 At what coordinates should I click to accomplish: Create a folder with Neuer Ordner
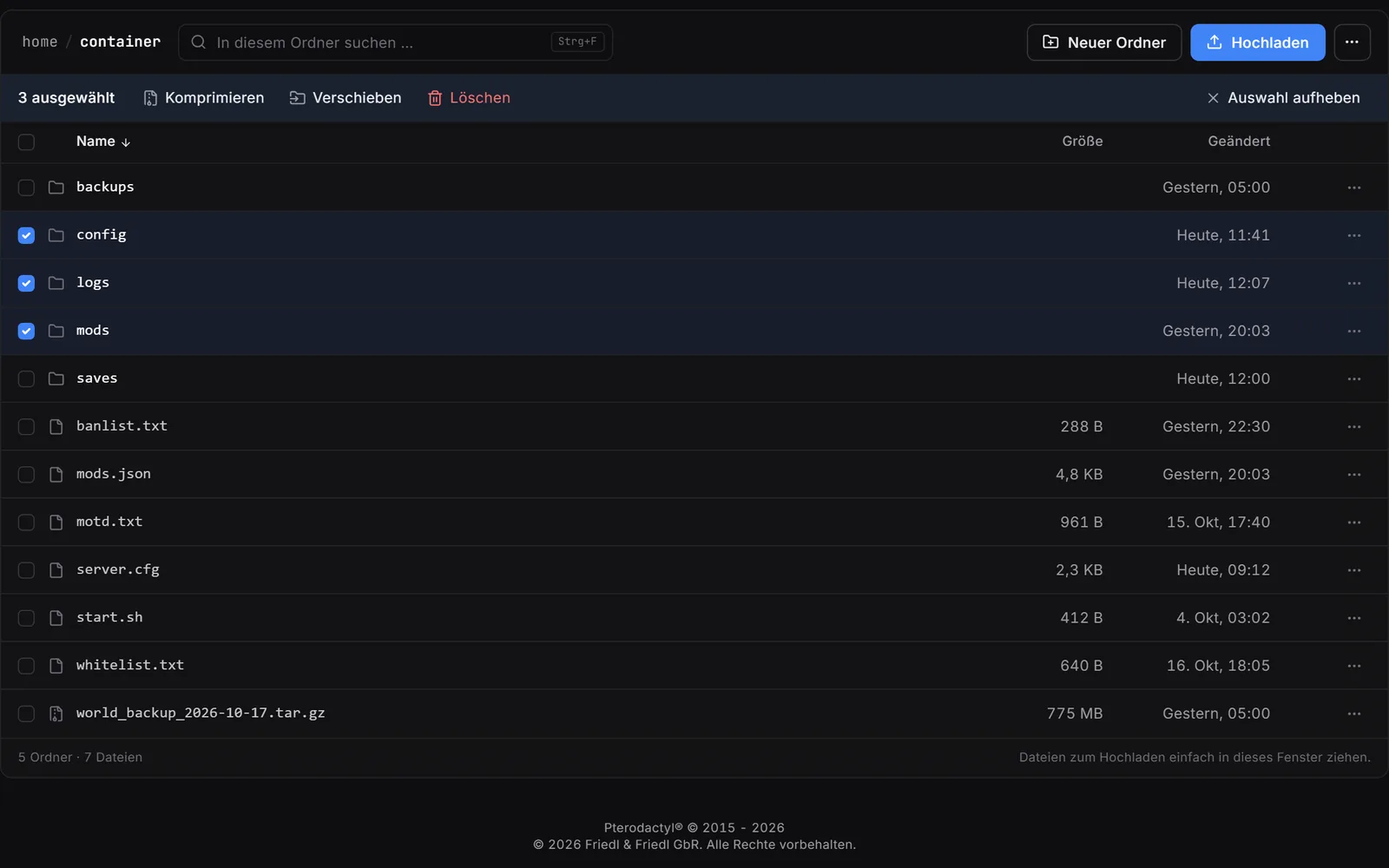pyautogui.click(x=1104, y=43)
